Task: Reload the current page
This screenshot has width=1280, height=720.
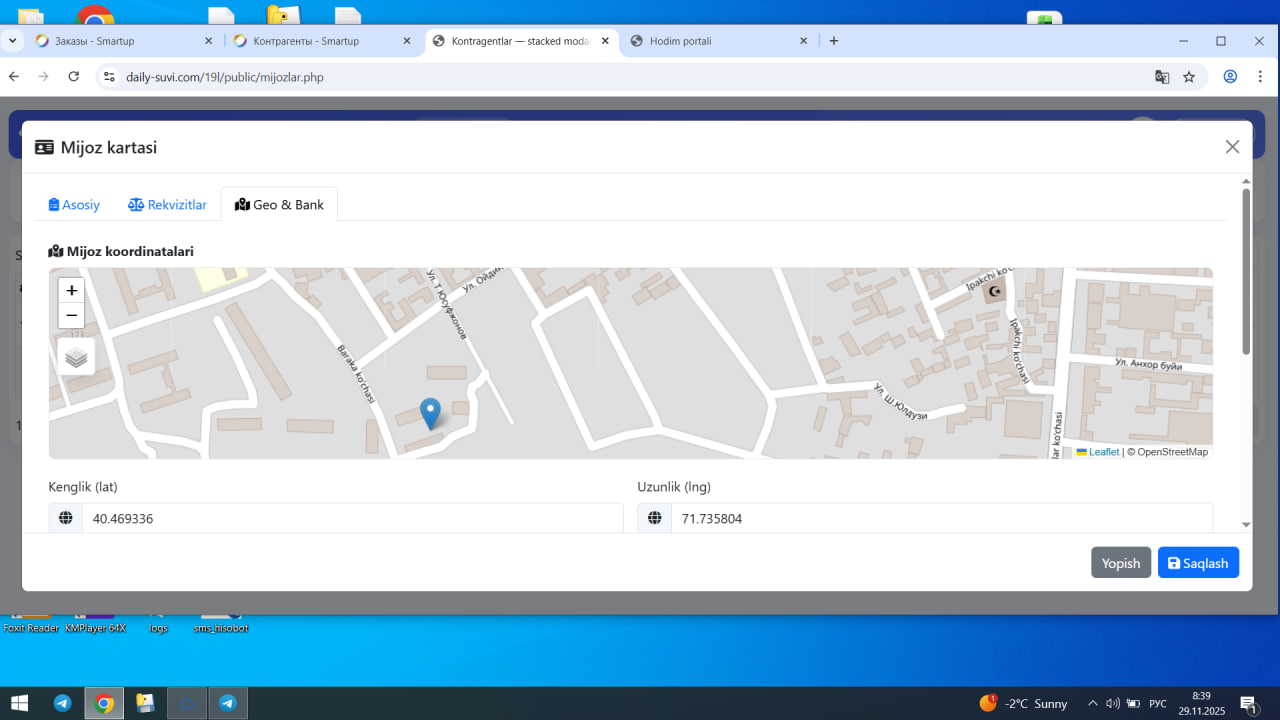Action: (x=73, y=77)
